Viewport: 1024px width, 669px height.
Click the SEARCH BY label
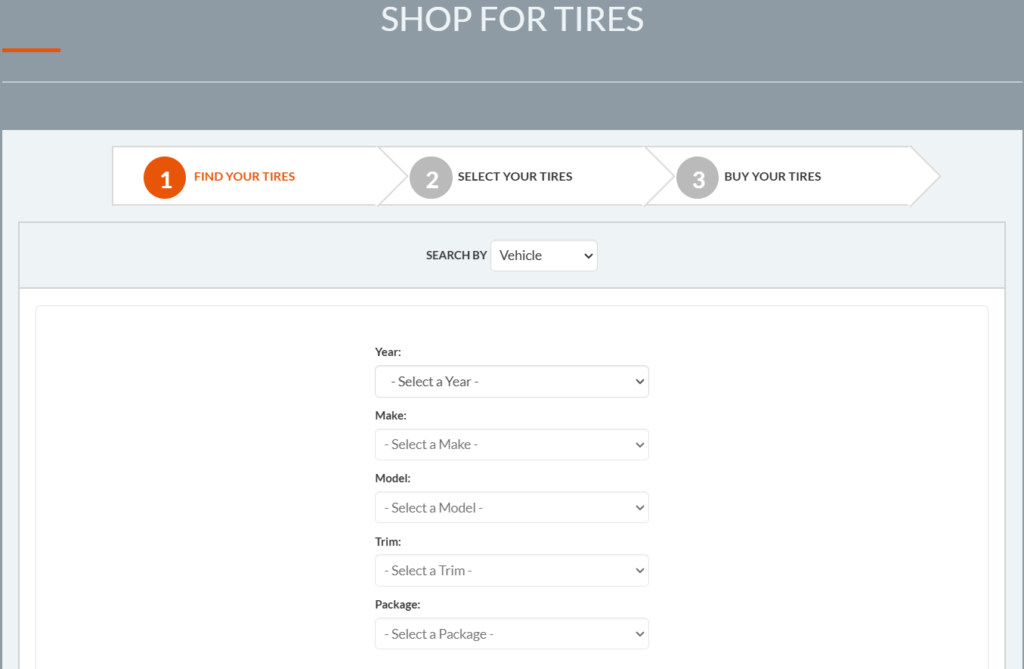coord(456,255)
